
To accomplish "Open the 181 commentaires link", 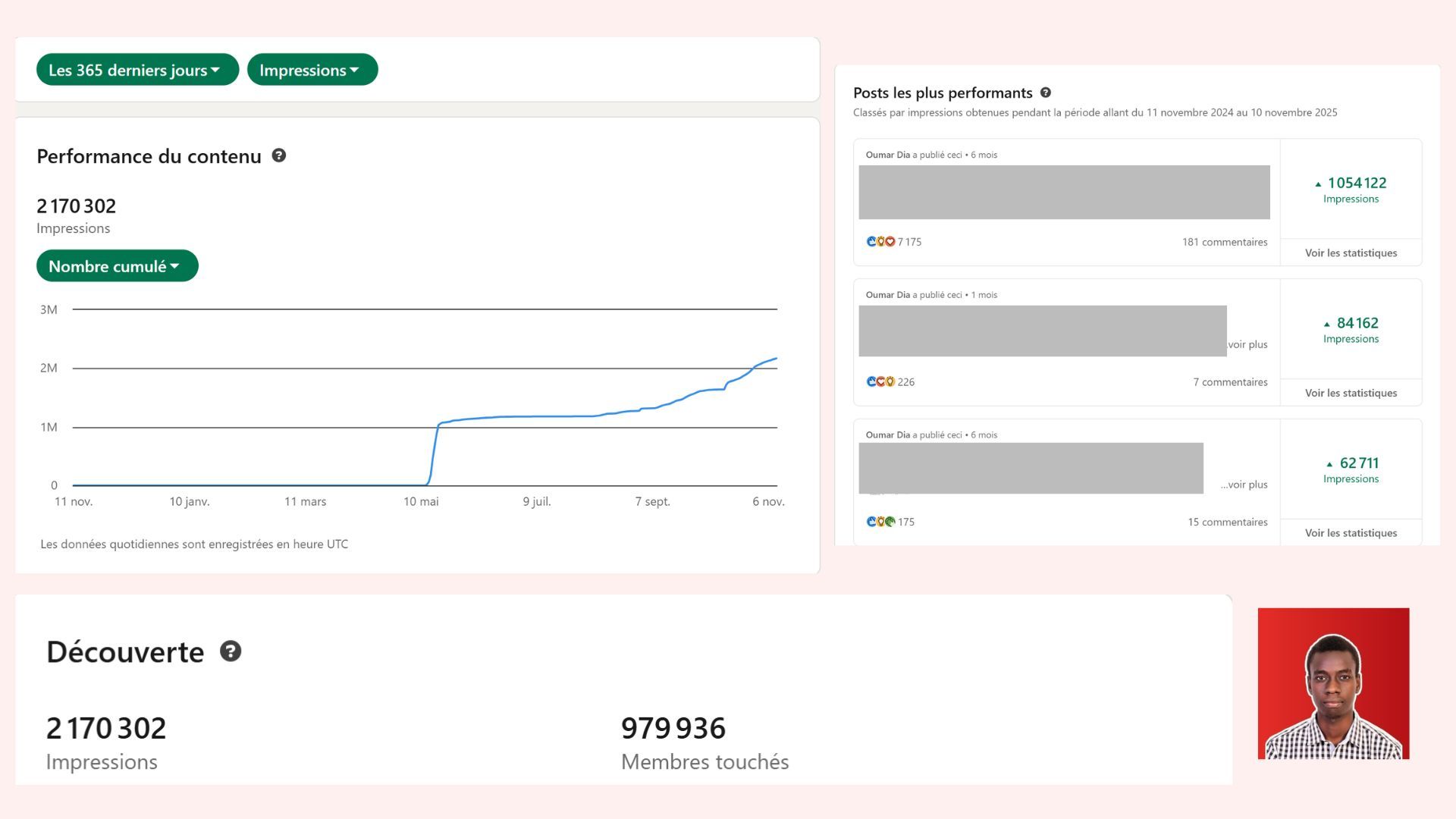I will (x=1225, y=242).
